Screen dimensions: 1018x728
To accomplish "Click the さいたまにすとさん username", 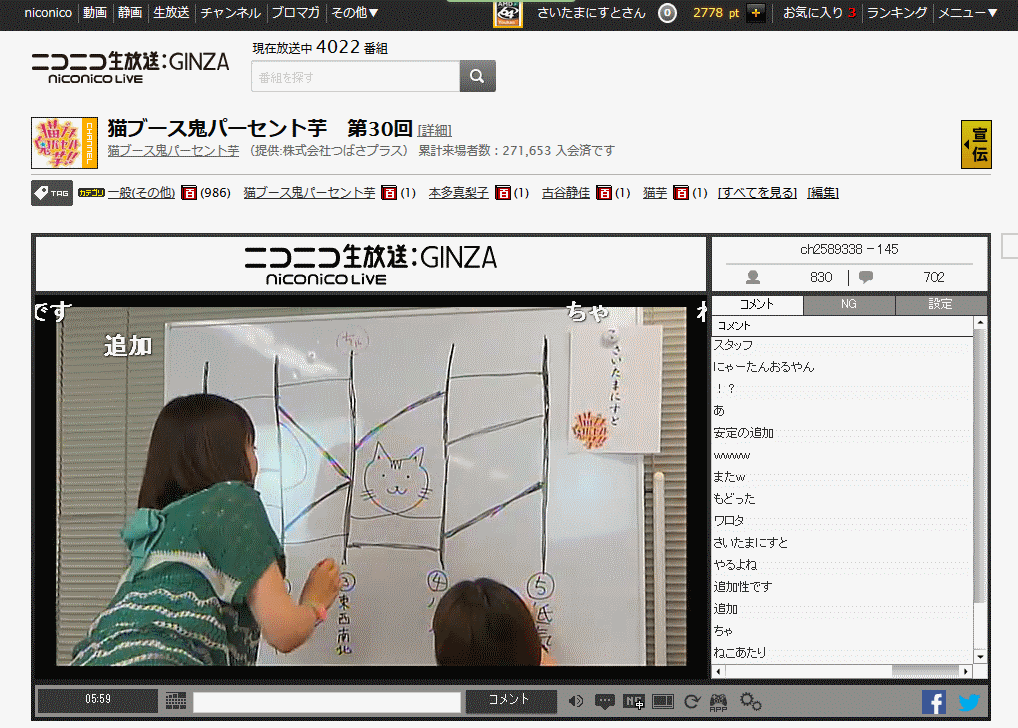I will pyautogui.click(x=591, y=13).
